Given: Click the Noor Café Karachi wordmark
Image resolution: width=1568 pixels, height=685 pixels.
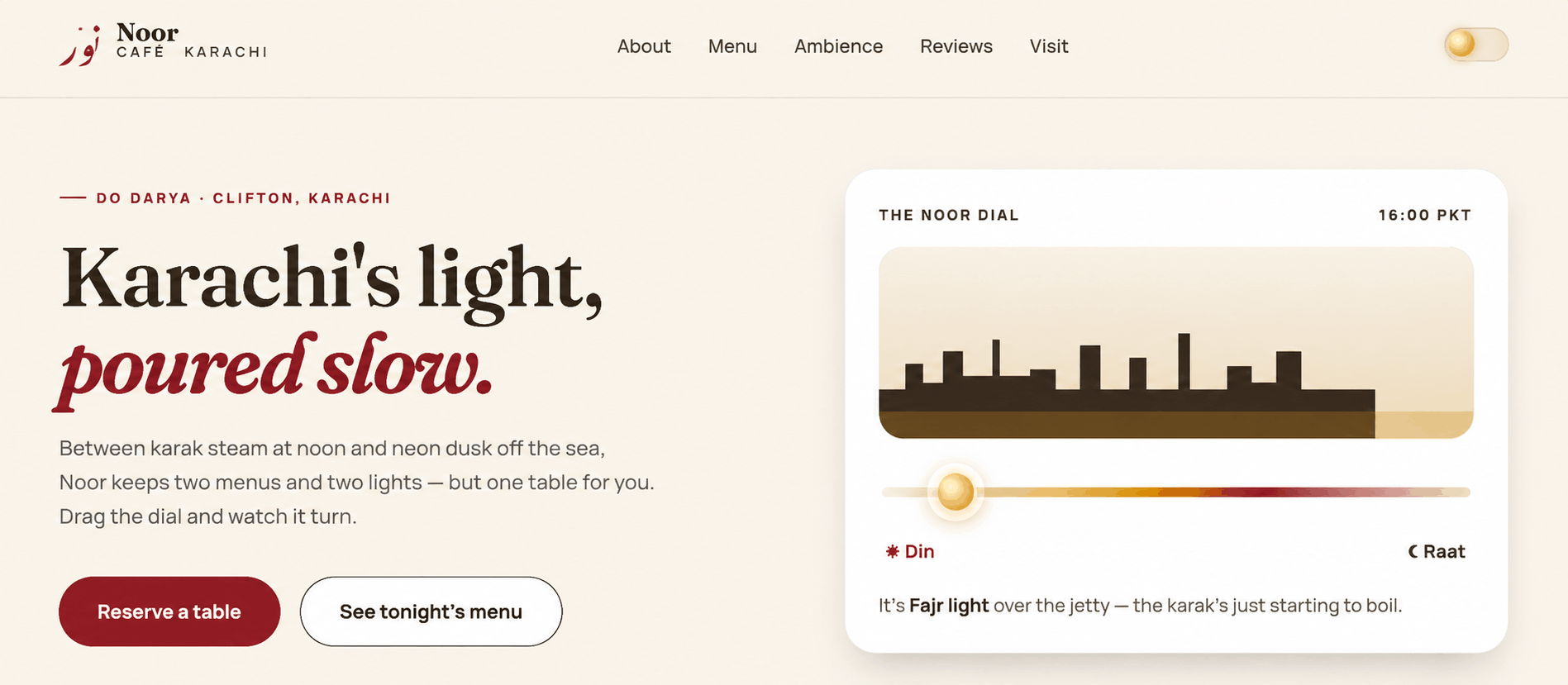Looking at the screenshot, I should click(x=192, y=41).
